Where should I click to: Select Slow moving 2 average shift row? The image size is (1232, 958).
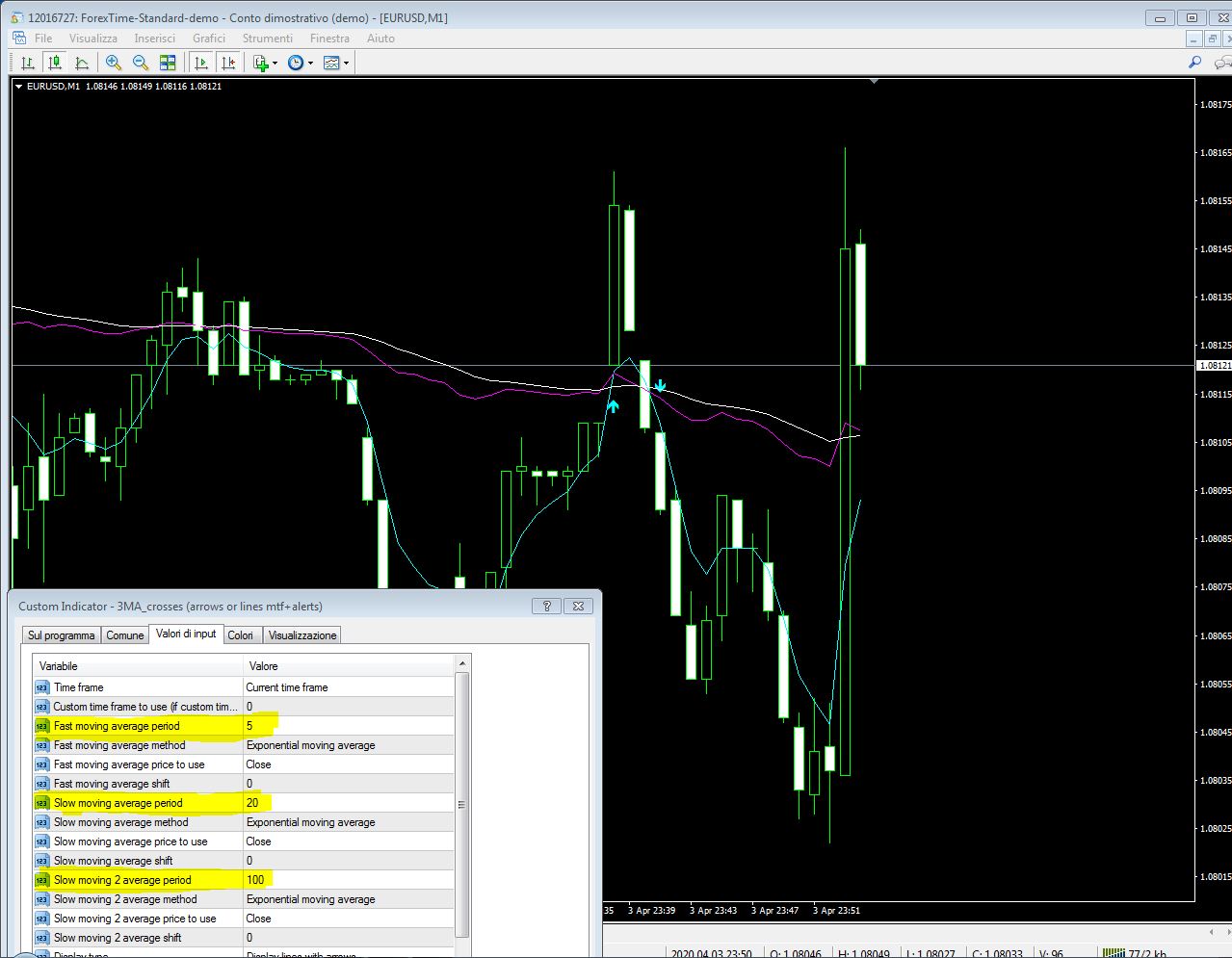tap(138, 938)
